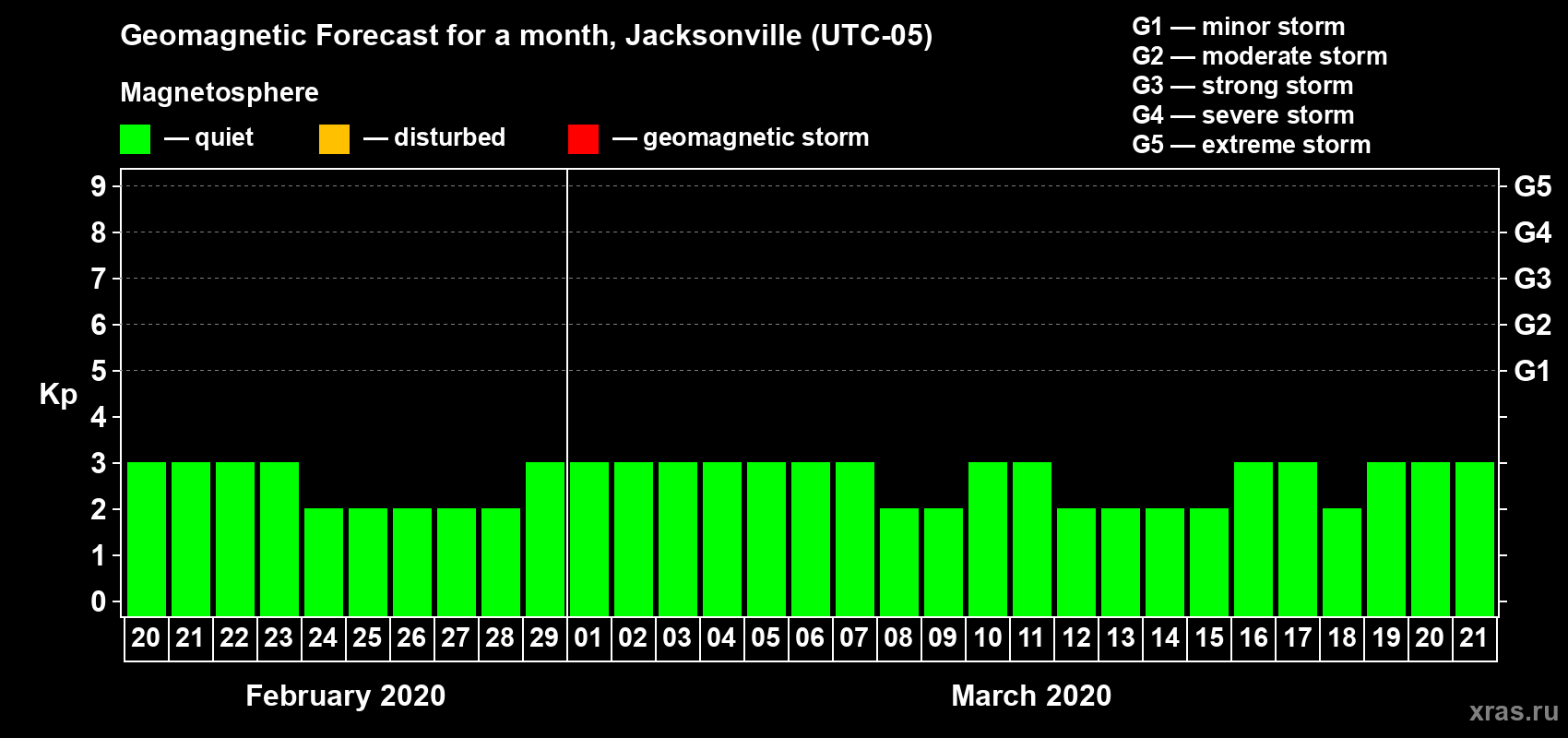Click the orange disturbed legend swatch
1568x738 pixels.
[334, 139]
